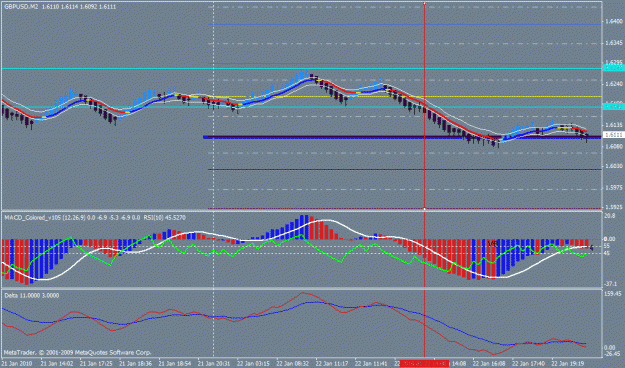The width and height of the screenshot is (625, 368).
Task: Click the 20.8 MACD scale value
Action: pyautogui.click(x=609, y=216)
